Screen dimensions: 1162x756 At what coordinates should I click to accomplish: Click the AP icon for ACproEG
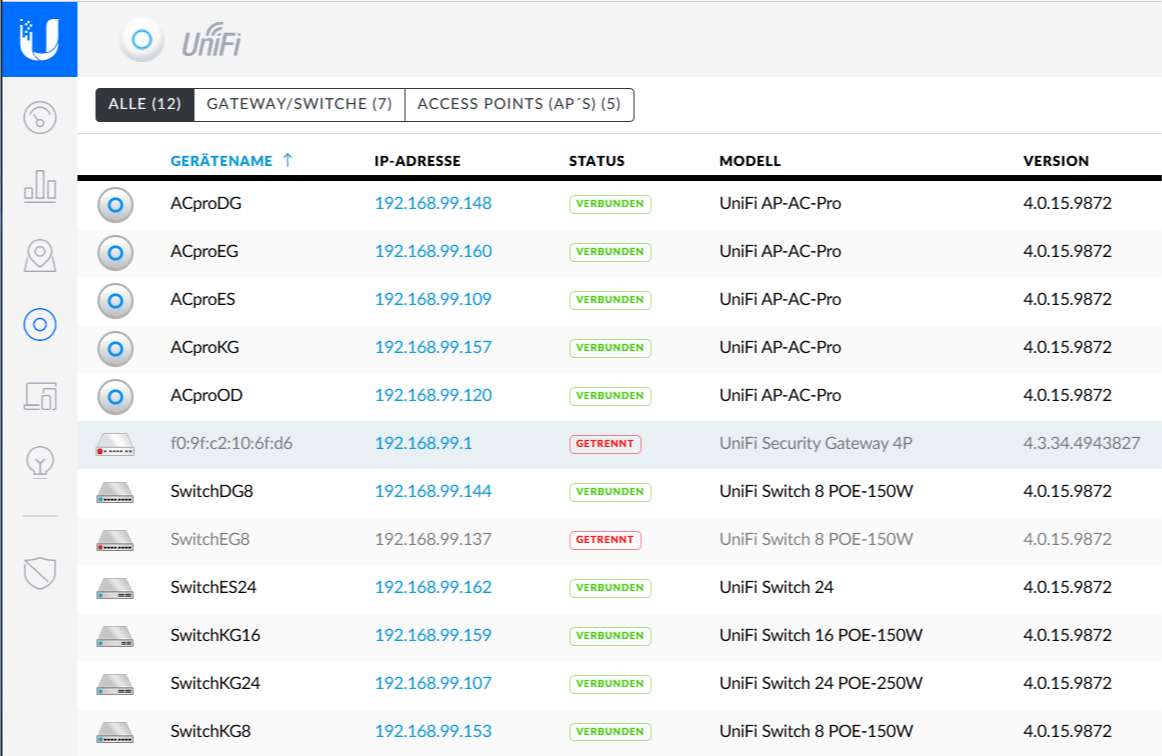(x=115, y=253)
